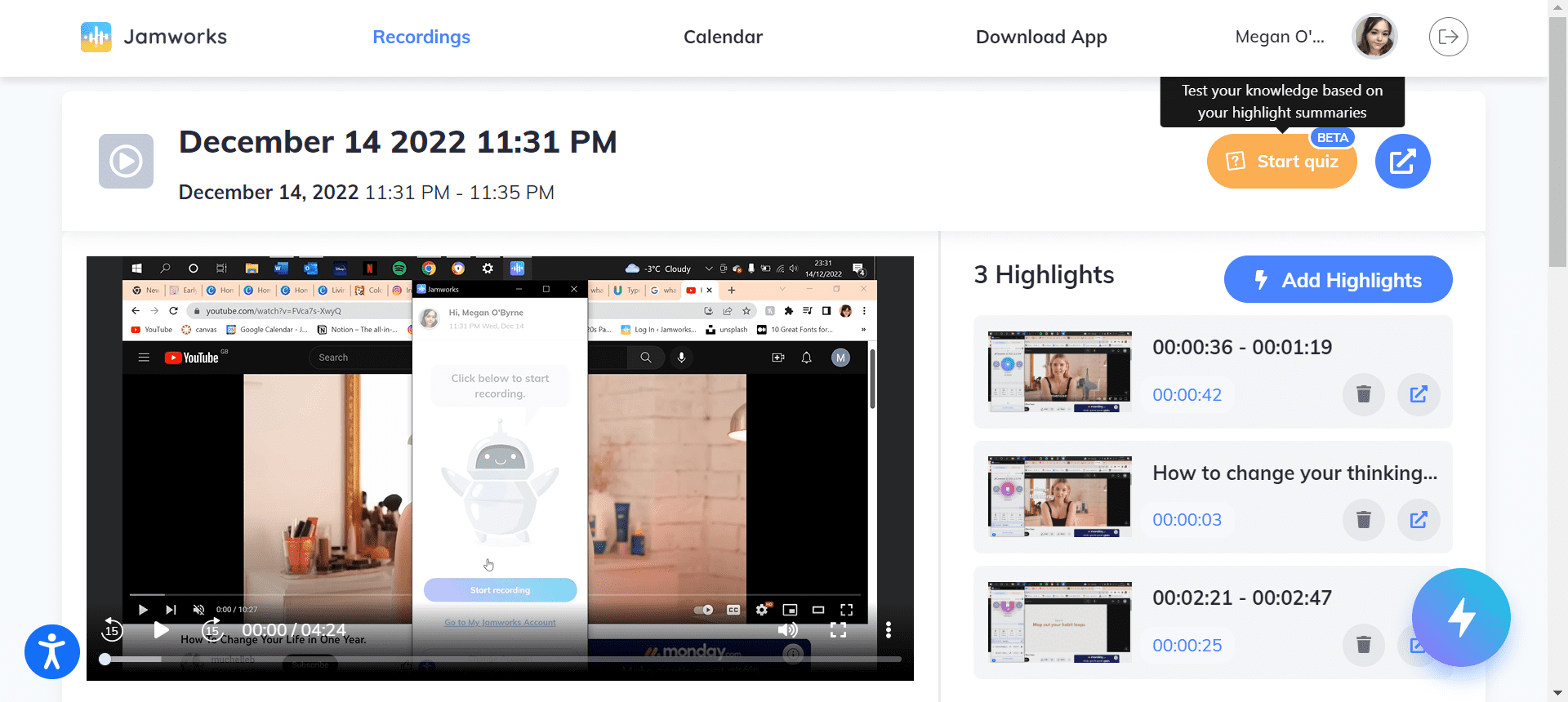Skip the recording forward 15 seconds

coord(212,629)
